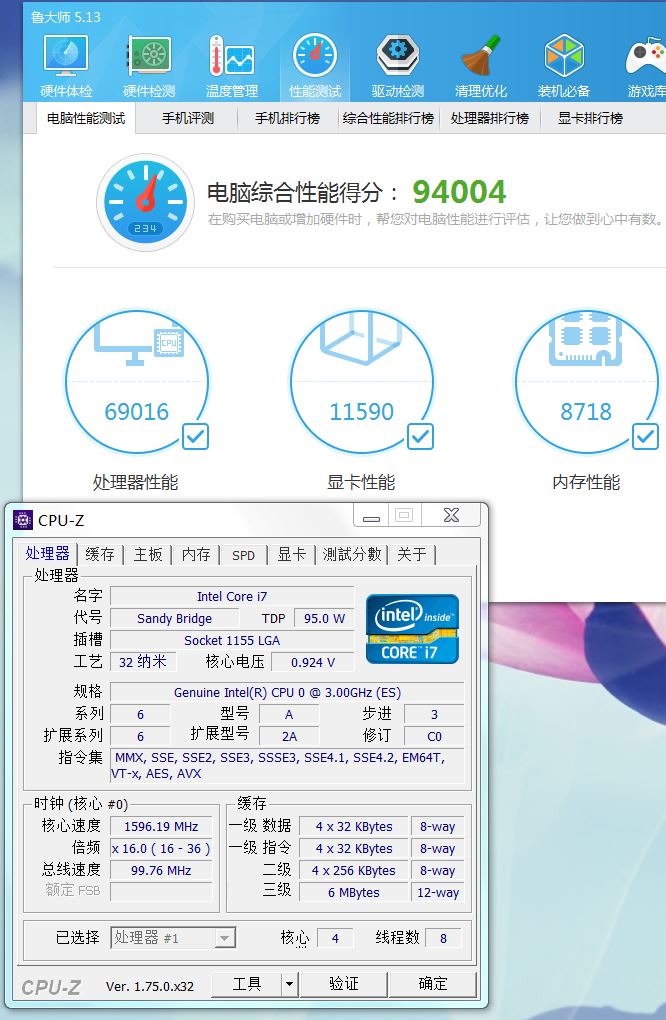The height and width of the screenshot is (1020, 666).
Task: Open 驱动检测 driver detection icon
Action: [397, 66]
